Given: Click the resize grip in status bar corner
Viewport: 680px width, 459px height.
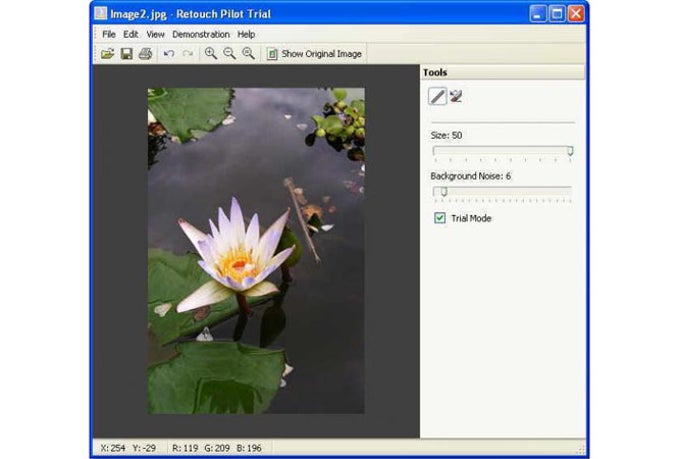Looking at the screenshot, I should pyautogui.click(x=581, y=449).
